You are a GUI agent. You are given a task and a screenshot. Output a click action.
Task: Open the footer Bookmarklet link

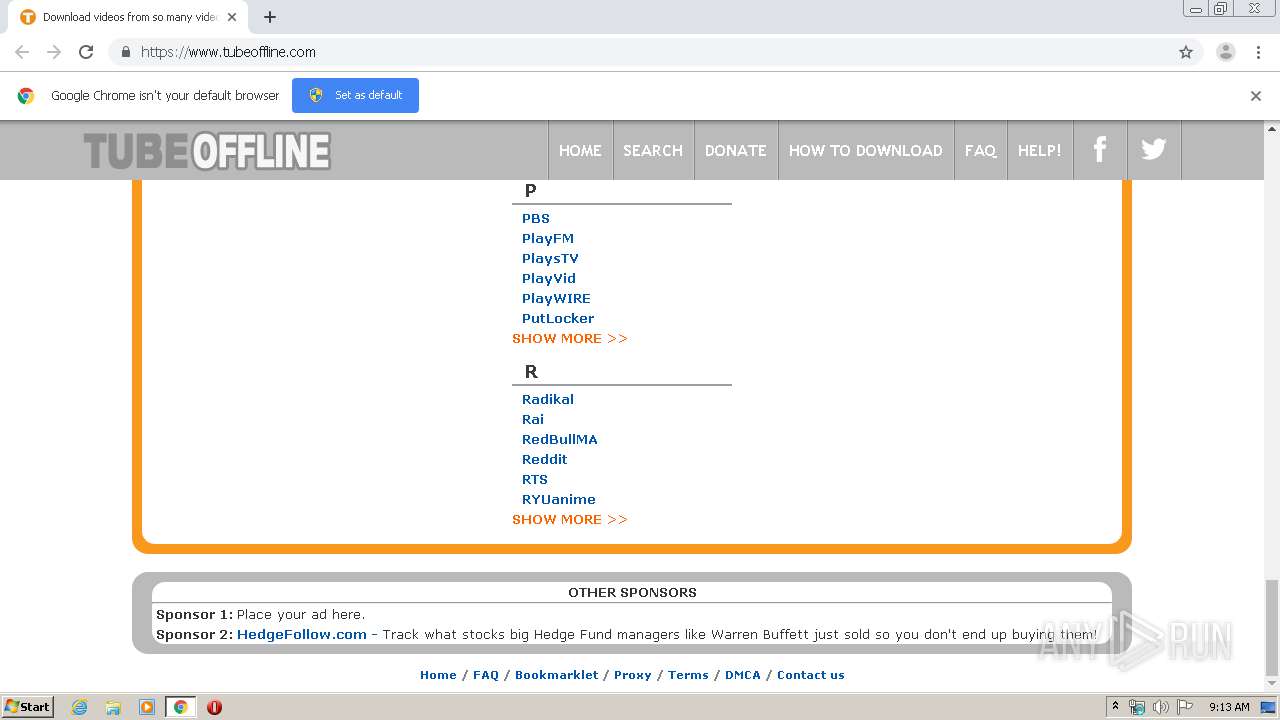click(557, 675)
